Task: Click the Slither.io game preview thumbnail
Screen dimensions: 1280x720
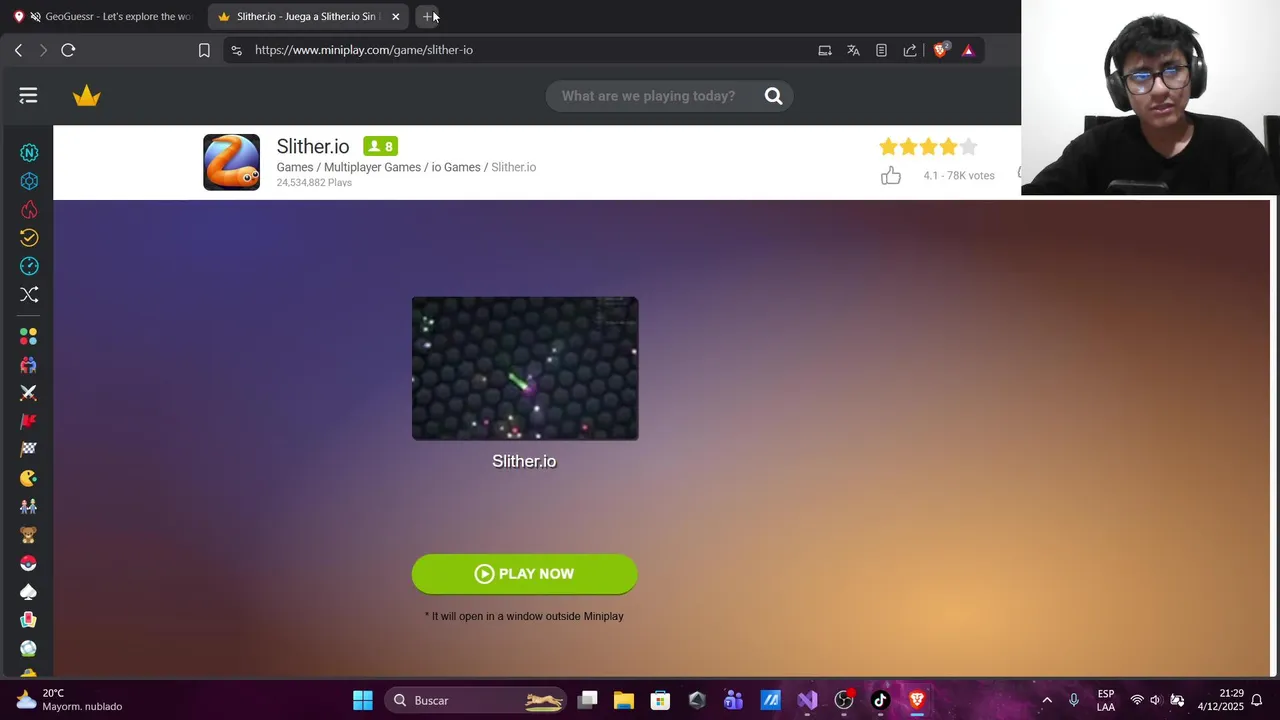Action: 525,368
